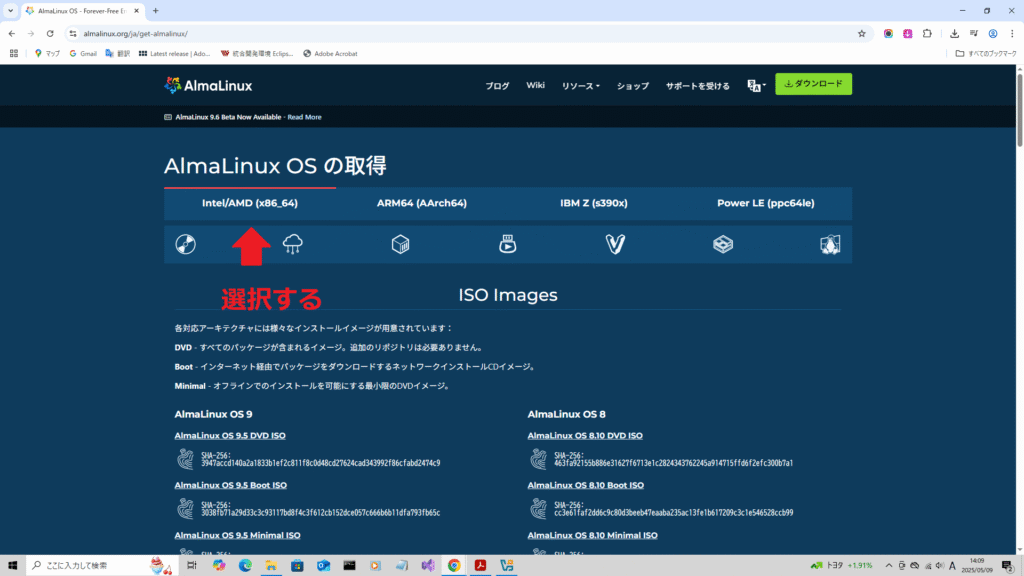Open the Chrome icon in taskbar
Image resolution: width=1024 pixels, height=576 pixels.
[454, 566]
